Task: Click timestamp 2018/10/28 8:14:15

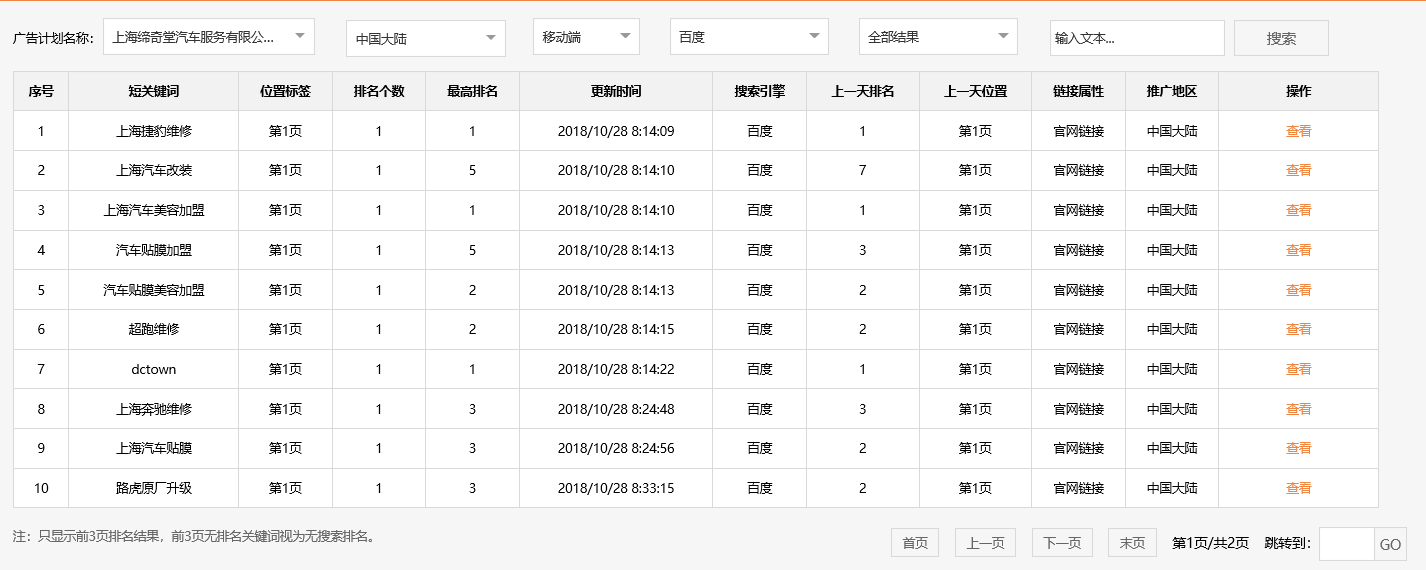Action: pyautogui.click(x=616, y=329)
